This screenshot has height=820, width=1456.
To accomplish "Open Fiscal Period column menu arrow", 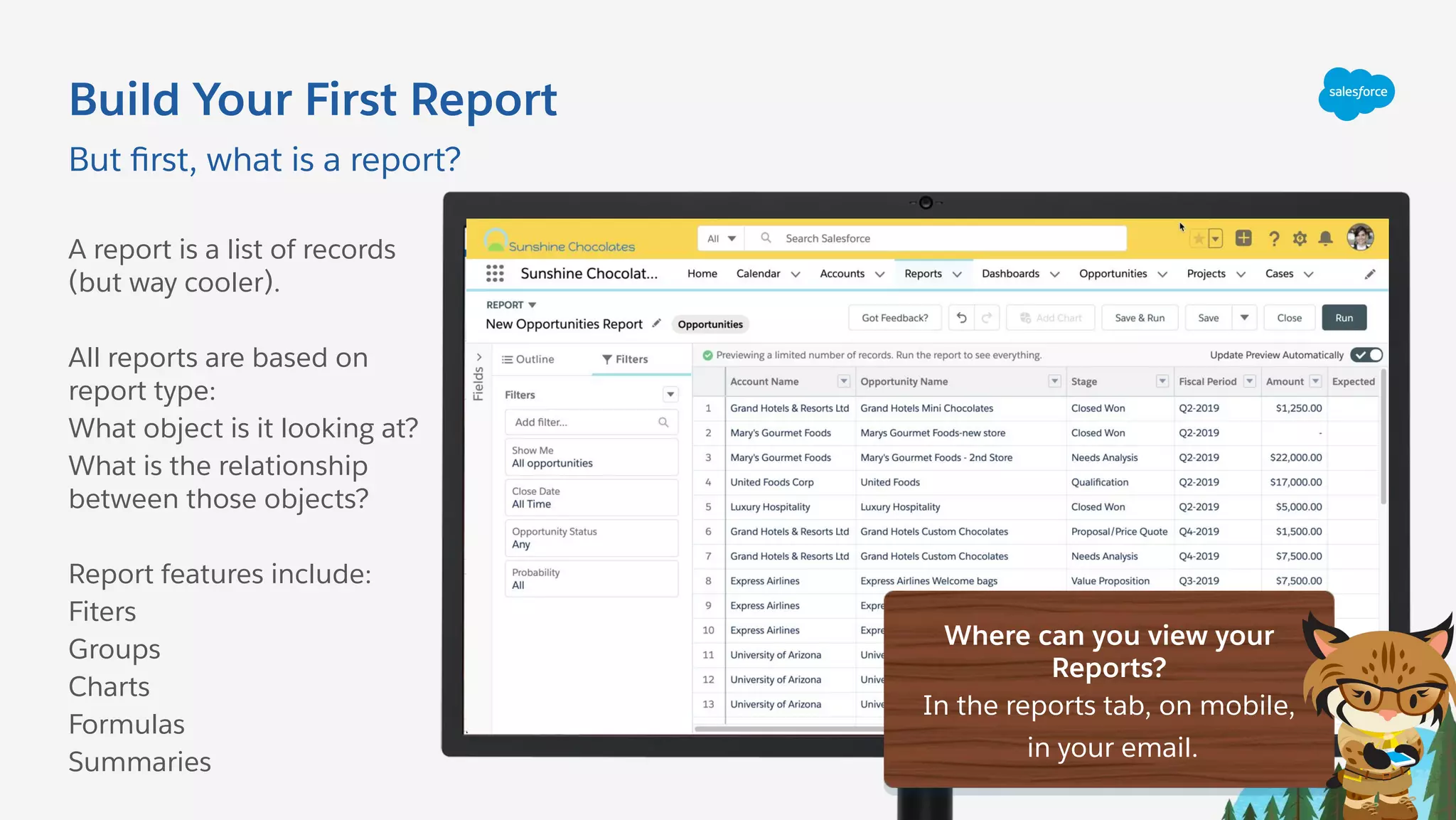I will 1250,382.
